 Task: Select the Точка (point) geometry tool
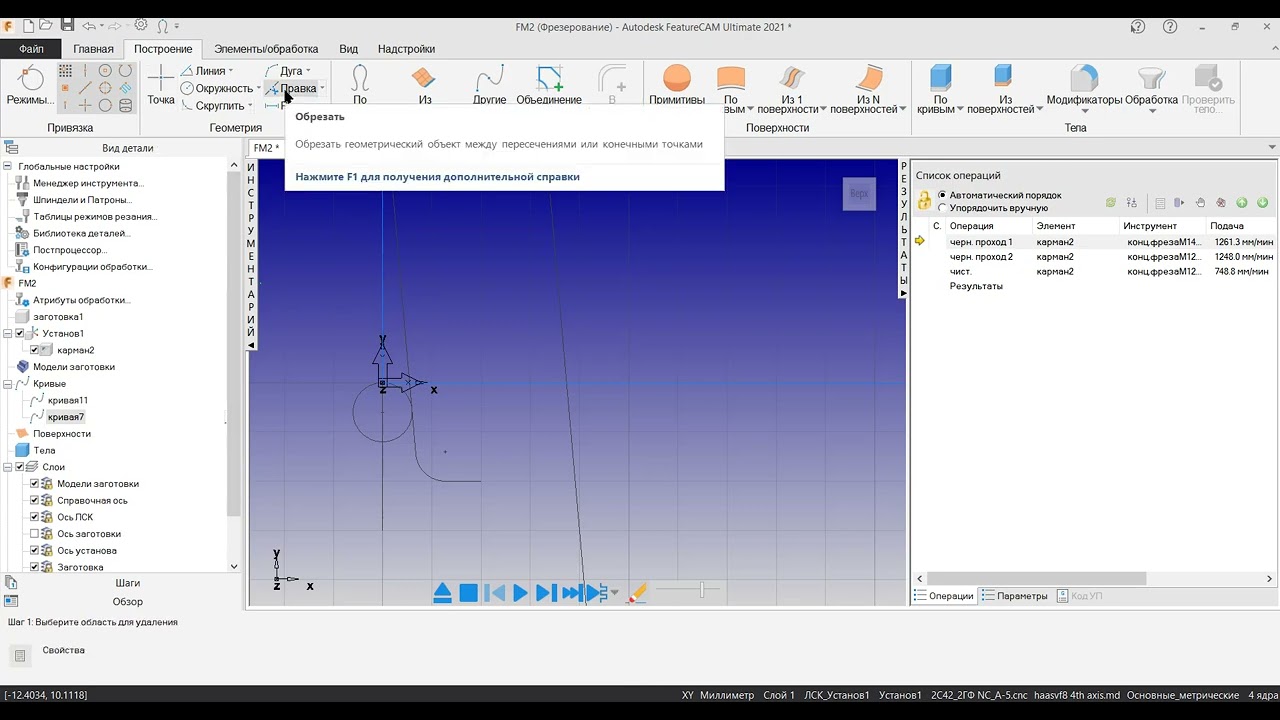coord(161,85)
